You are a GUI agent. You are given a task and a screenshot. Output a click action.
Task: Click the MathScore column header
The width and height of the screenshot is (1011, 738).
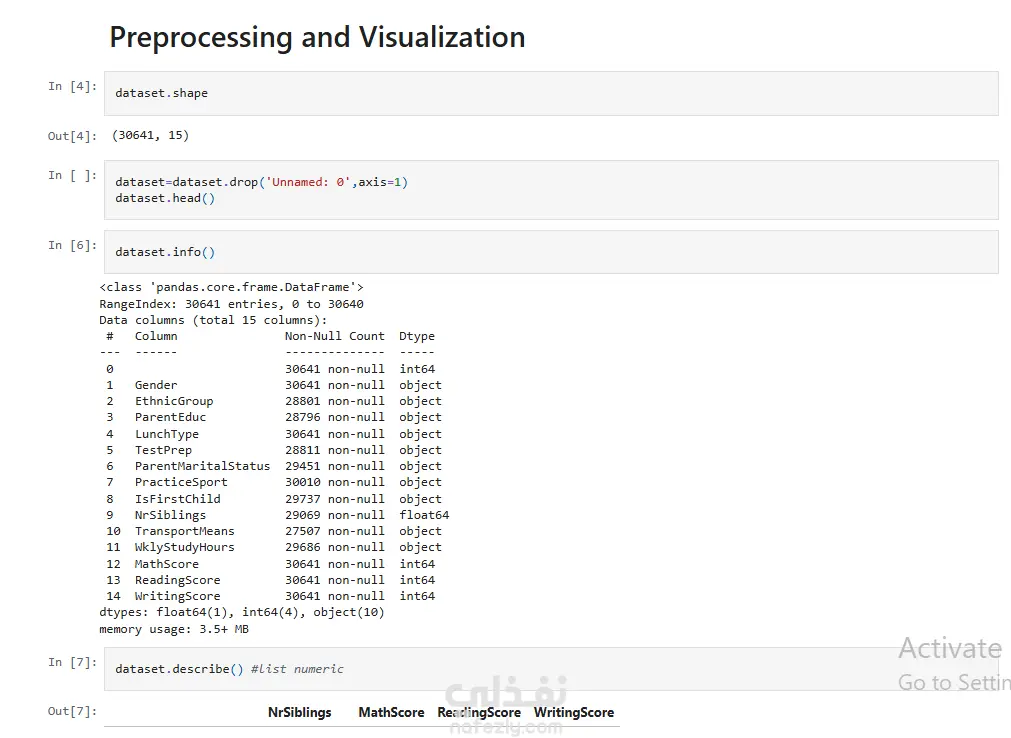click(x=391, y=712)
